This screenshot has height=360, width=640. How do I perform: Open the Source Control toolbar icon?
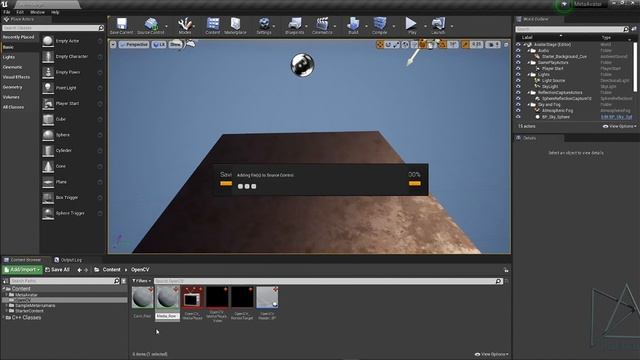pyautogui.click(x=151, y=26)
